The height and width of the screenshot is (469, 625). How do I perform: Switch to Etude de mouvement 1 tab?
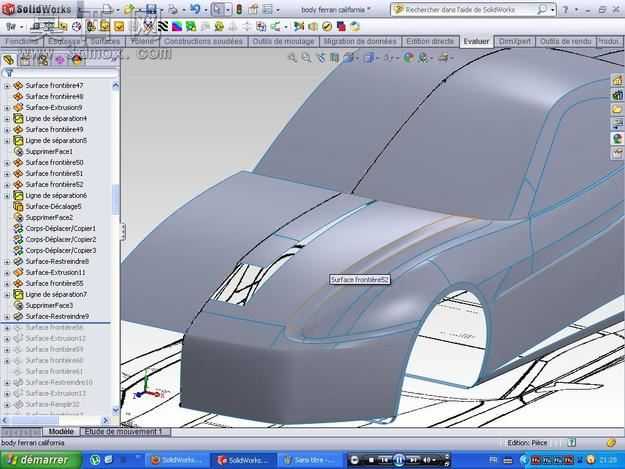[124, 432]
